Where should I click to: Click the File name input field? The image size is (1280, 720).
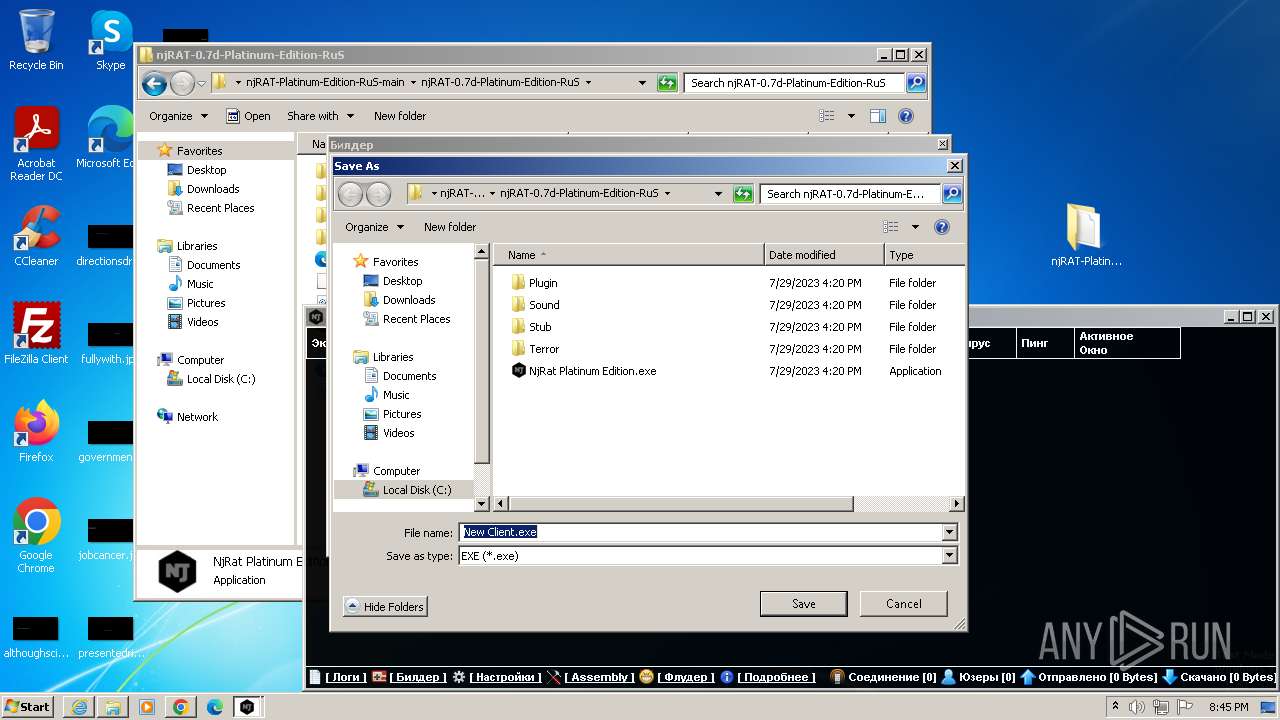click(700, 533)
